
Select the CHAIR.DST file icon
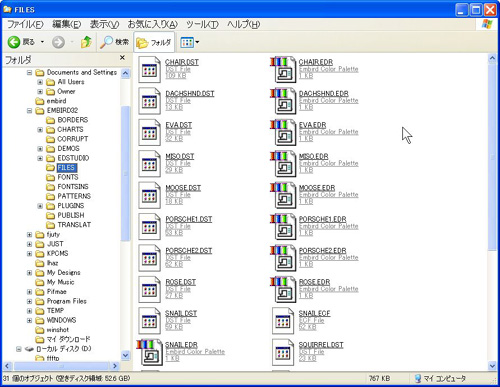[149, 69]
